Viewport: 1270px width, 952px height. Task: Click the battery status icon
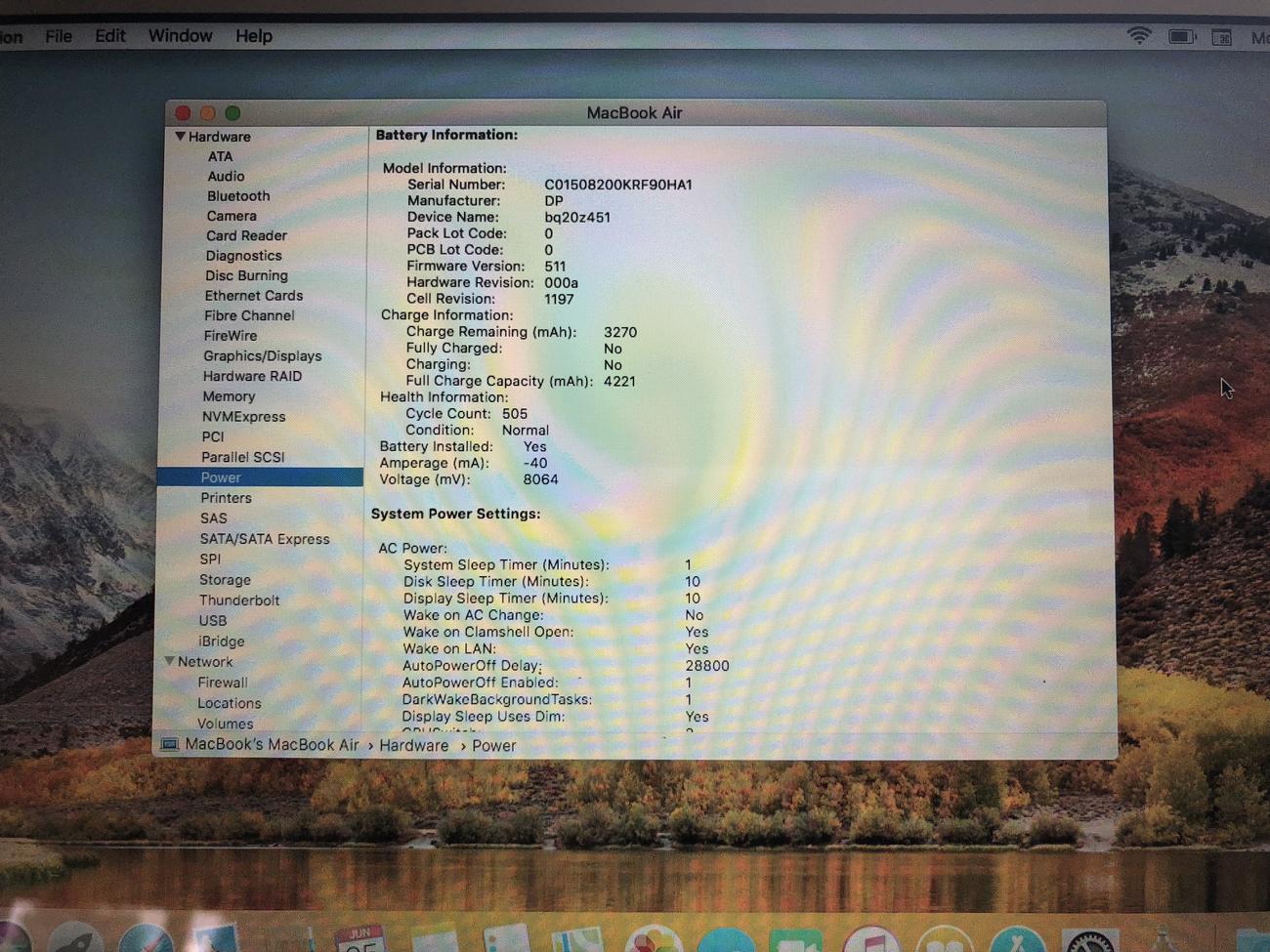click(1182, 37)
